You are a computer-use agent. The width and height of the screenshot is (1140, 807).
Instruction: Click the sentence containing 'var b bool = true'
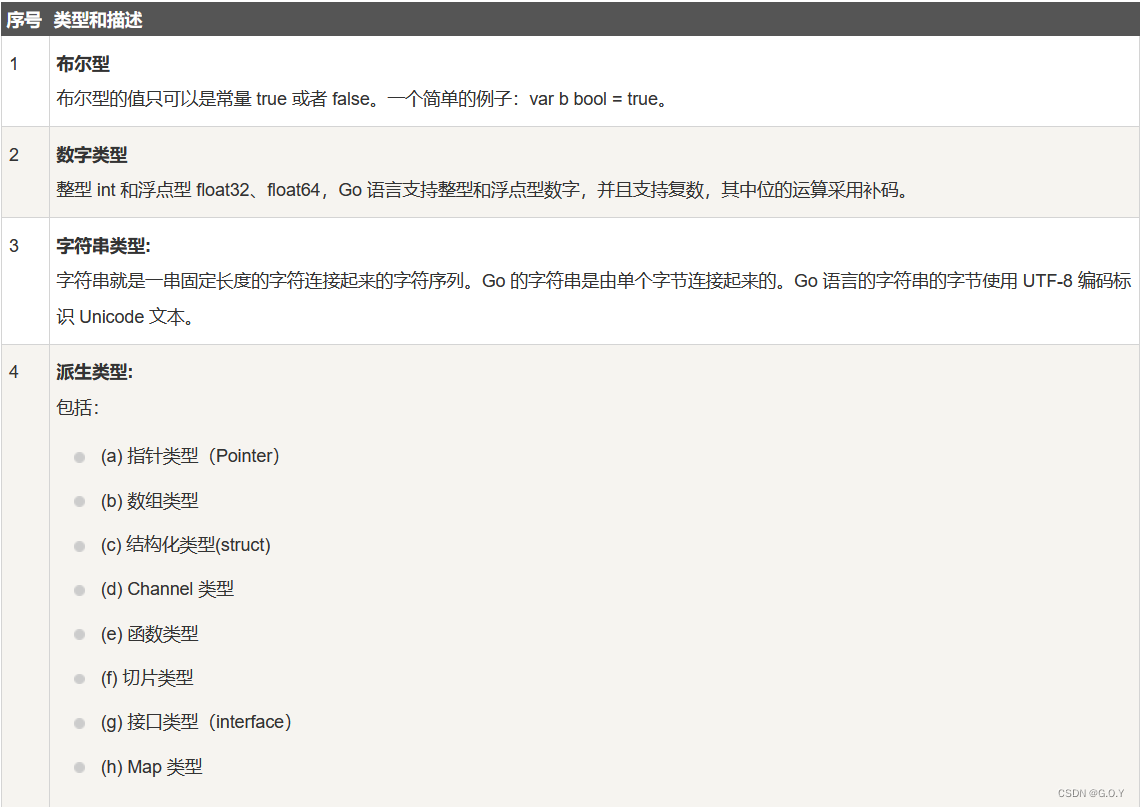tap(362, 99)
